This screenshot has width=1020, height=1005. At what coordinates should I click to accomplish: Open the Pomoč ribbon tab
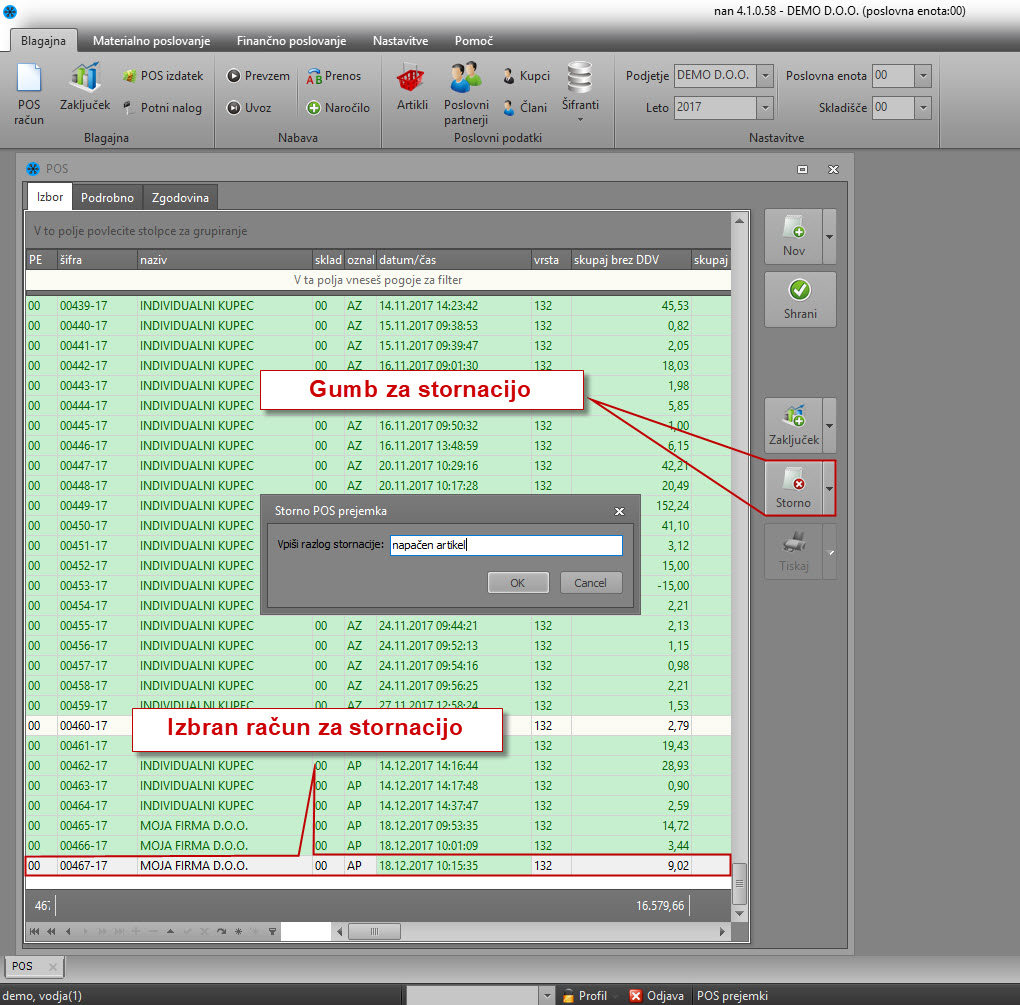click(474, 41)
